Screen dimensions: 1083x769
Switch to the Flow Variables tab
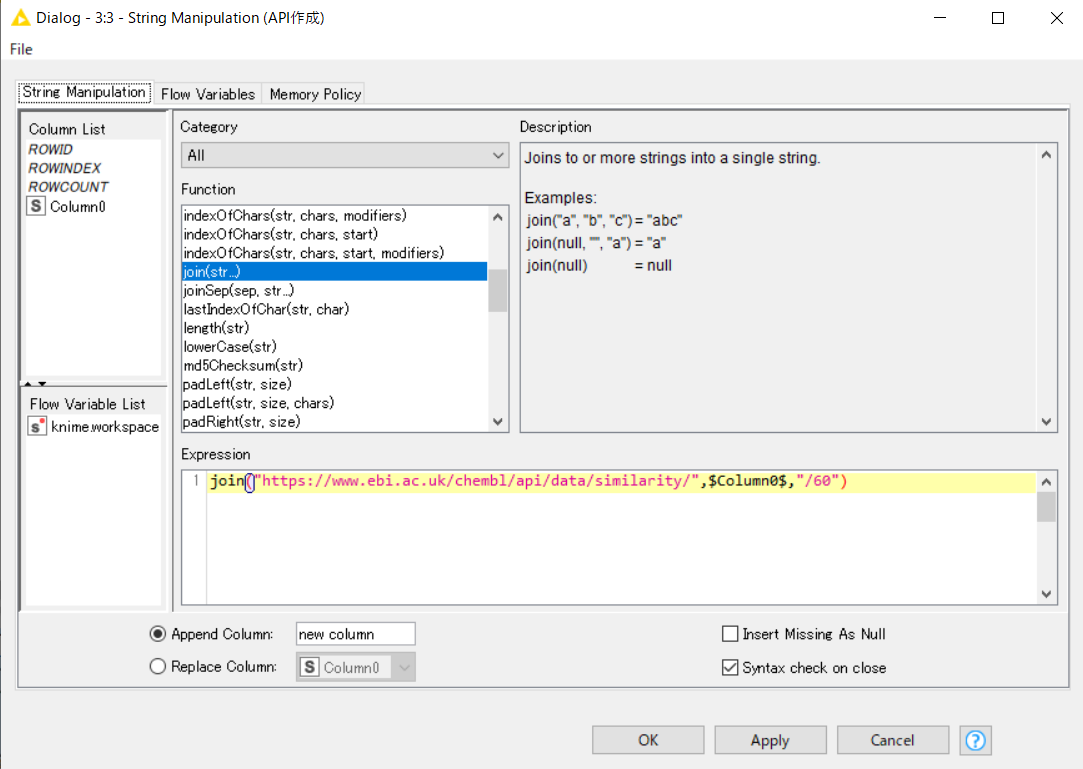[x=207, y=93]
